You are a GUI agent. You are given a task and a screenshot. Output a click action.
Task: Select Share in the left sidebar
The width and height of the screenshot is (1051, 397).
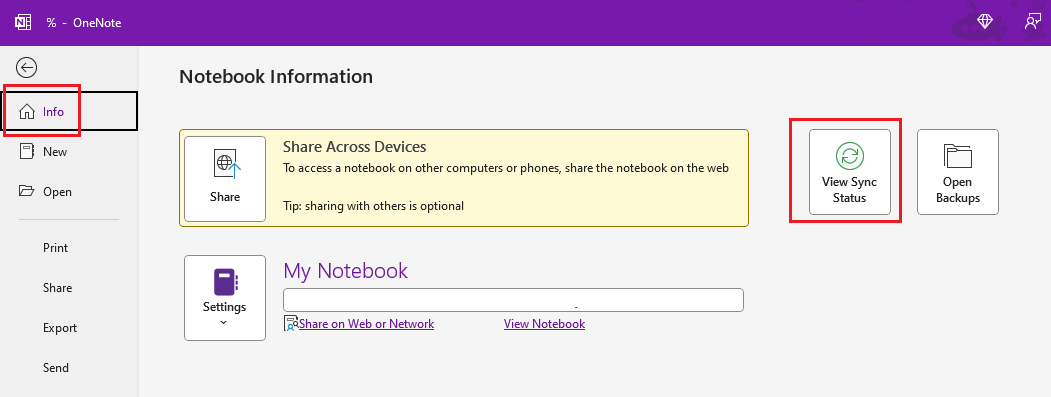58,288
